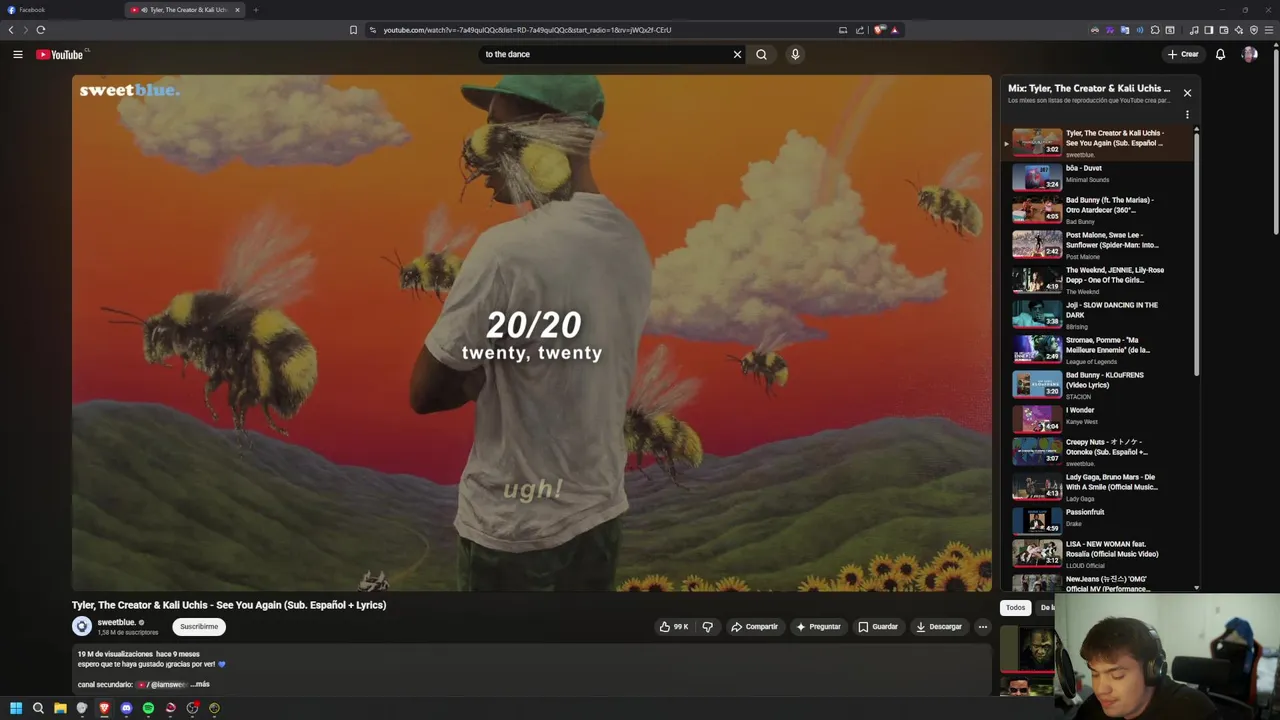Play bôa - Duvet from the mix
Image resolution: width=1280 pixels, height=720 pixels.
[1100, 177]
